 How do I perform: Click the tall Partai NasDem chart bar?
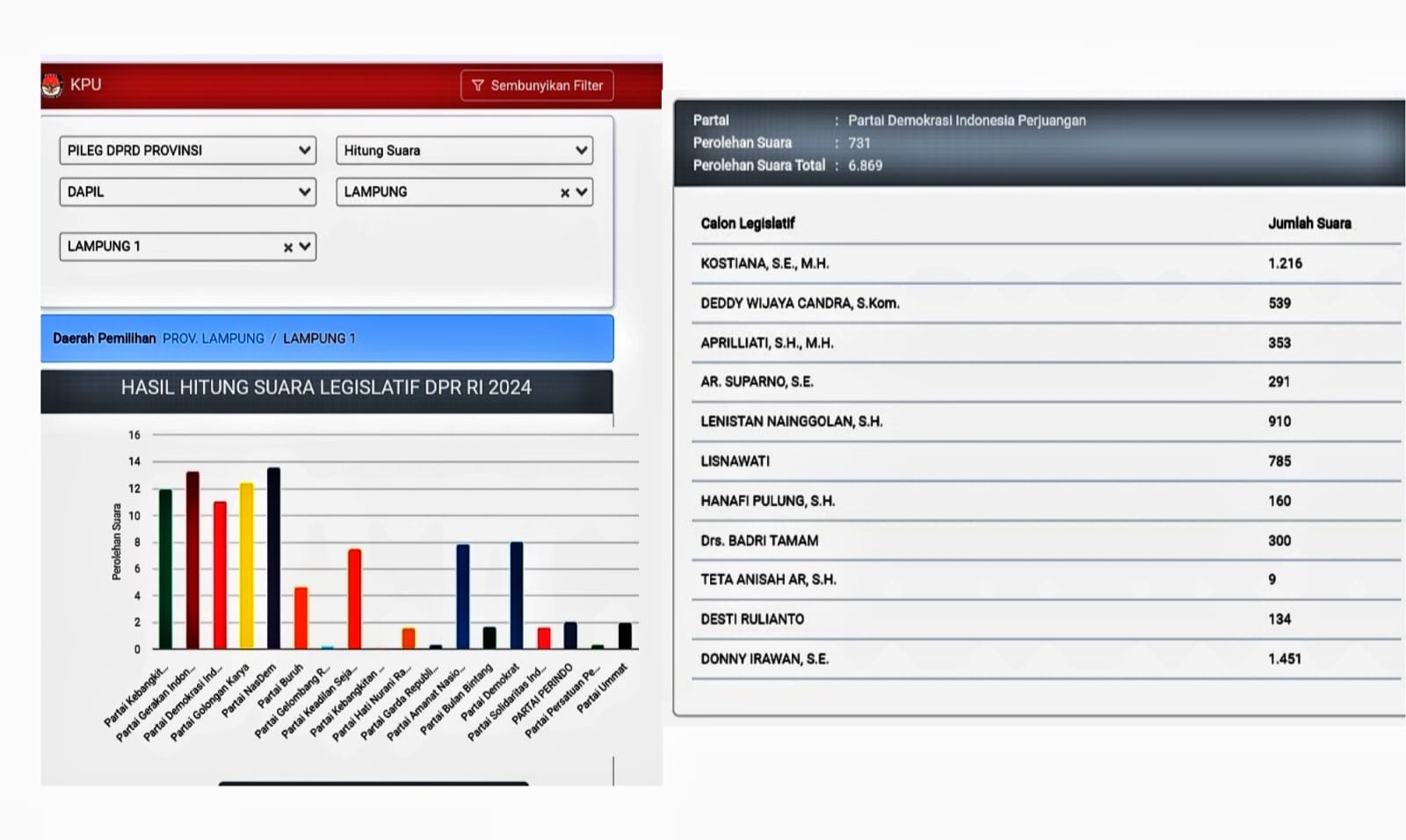274,559
